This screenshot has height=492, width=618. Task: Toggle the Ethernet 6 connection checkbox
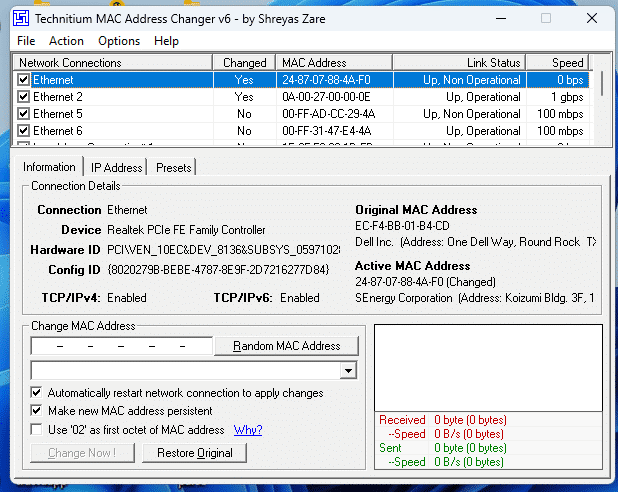coord(24,131)
